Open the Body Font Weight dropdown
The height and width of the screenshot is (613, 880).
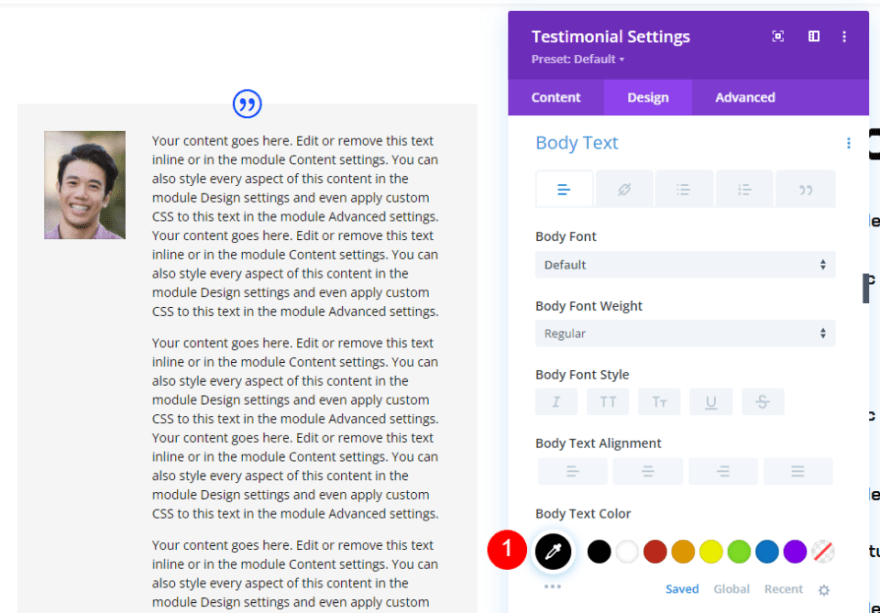click(685, 334)
